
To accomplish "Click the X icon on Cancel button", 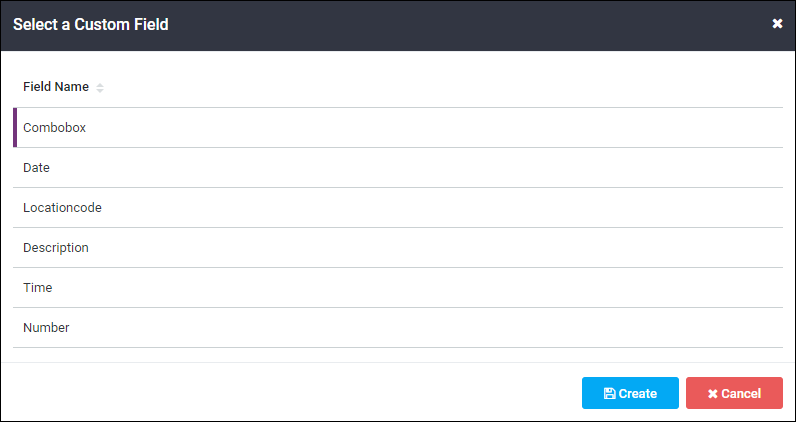I will point(712,394).
